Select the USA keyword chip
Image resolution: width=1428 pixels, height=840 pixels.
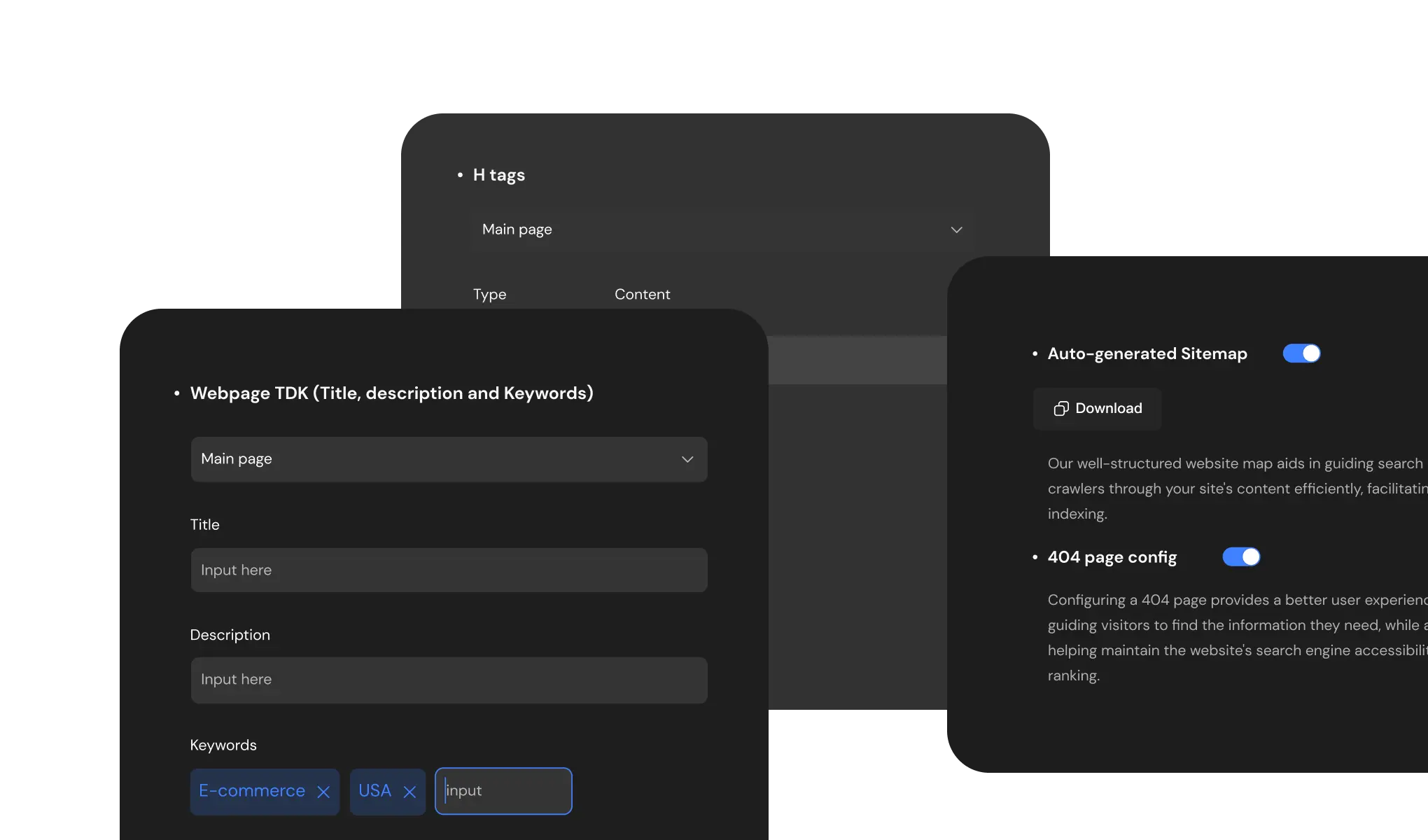click(x=374, y=791)
